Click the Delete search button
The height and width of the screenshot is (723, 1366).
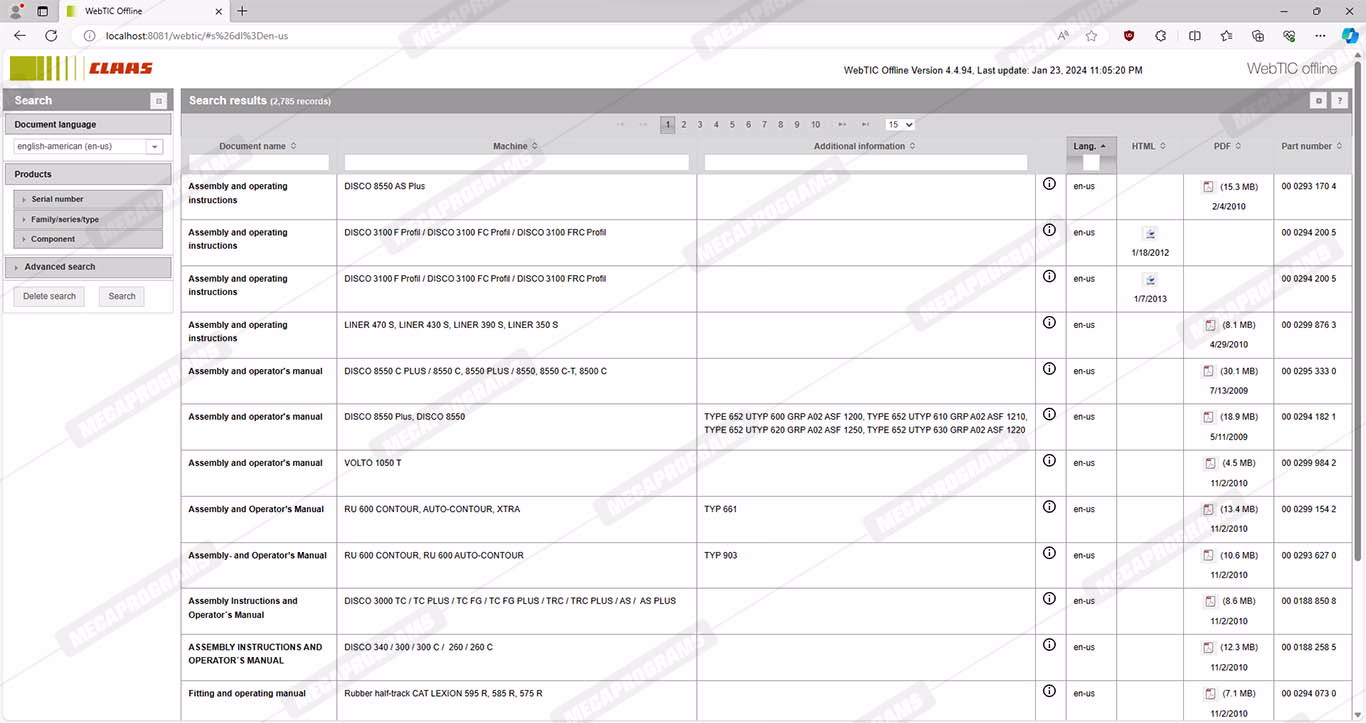coord(49,296)
